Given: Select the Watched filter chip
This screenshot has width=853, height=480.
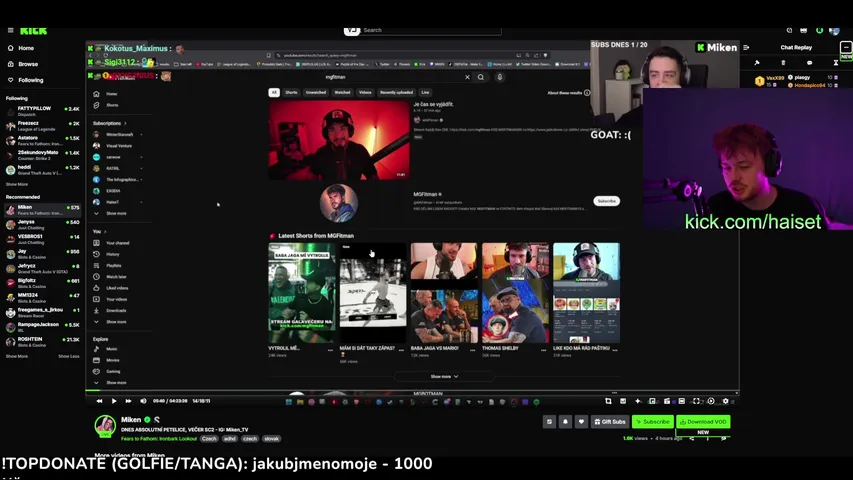Looking at the screenshot, I should point(342,93).
